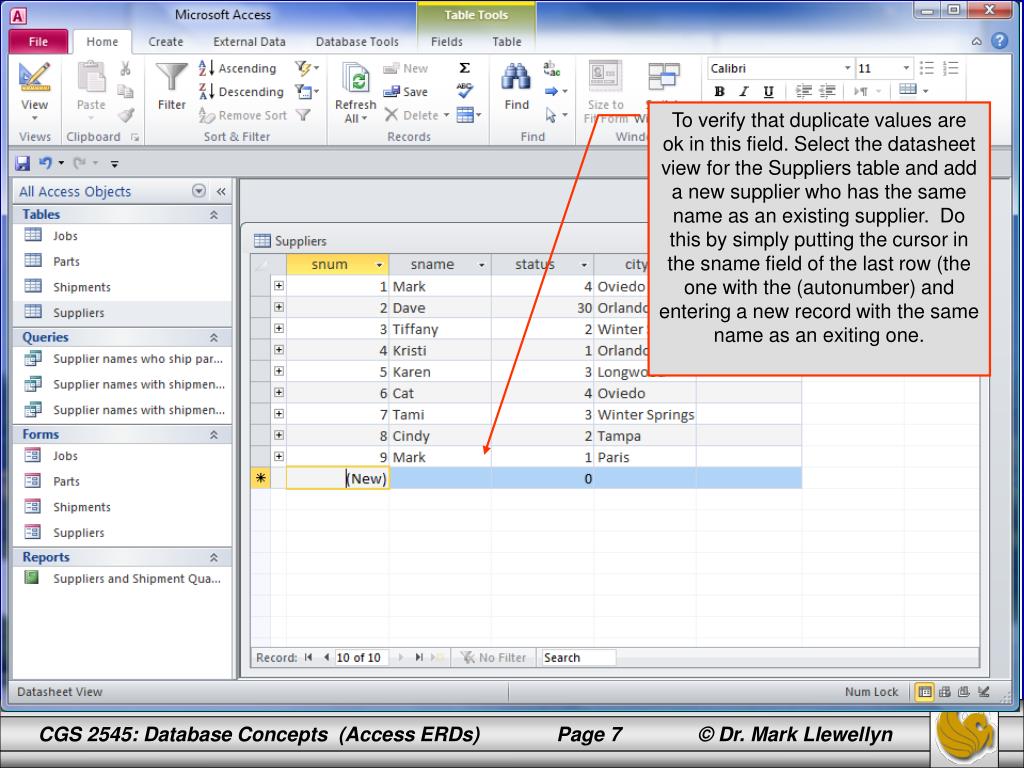Expand subdatasheet for Cat row
This screenshot has height=768, width=1024.
coord(279,392)
